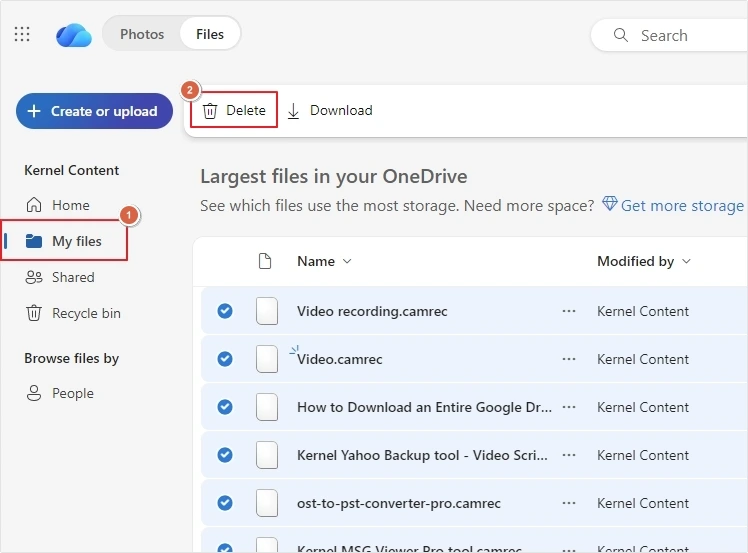Open Home in the sidebar
The width and height of the screenshot is (748, 553).
[x=57, y=205]
